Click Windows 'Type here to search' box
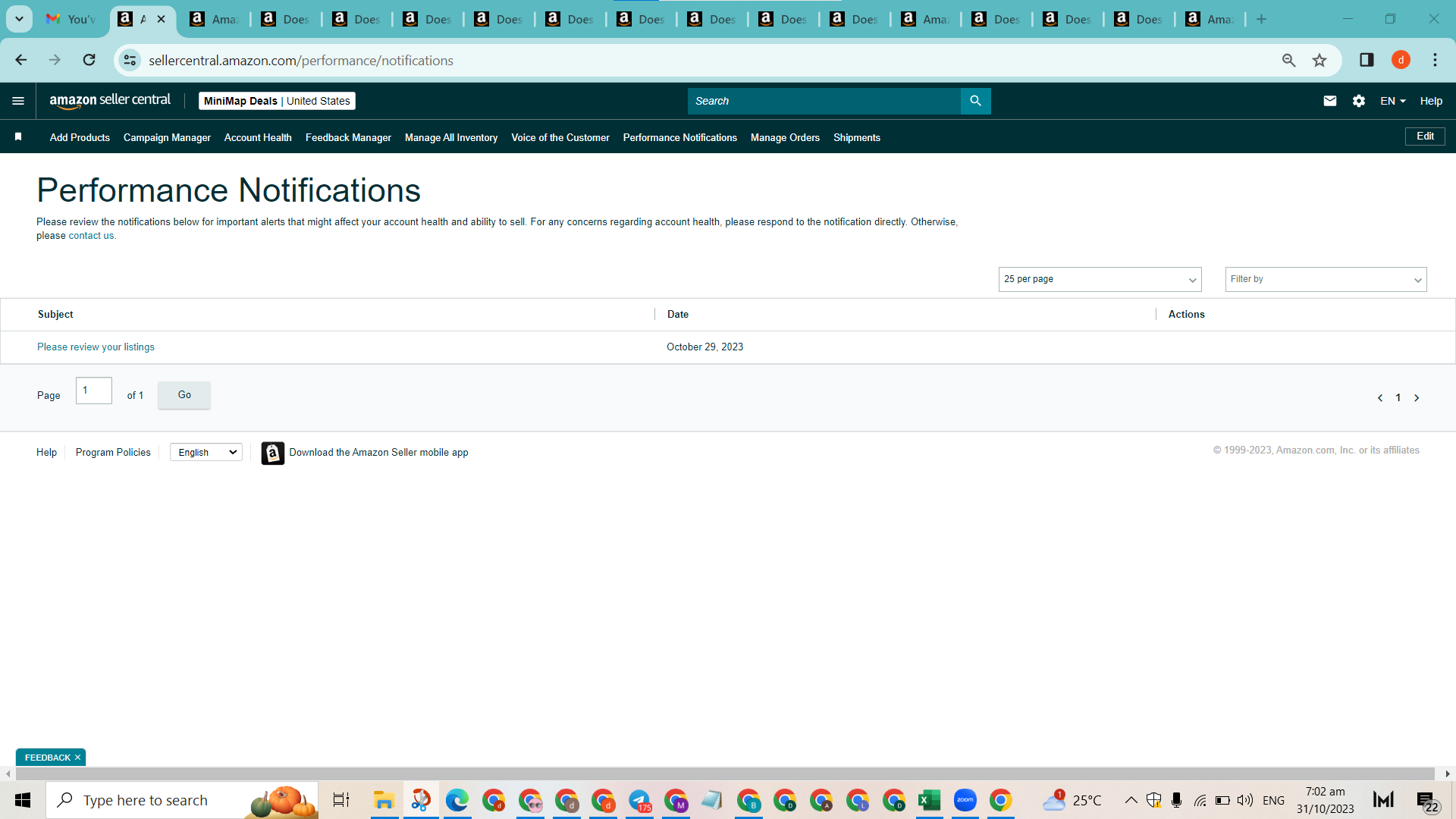This screenshot has width=1456, height=819. click(x=182, y=800)
